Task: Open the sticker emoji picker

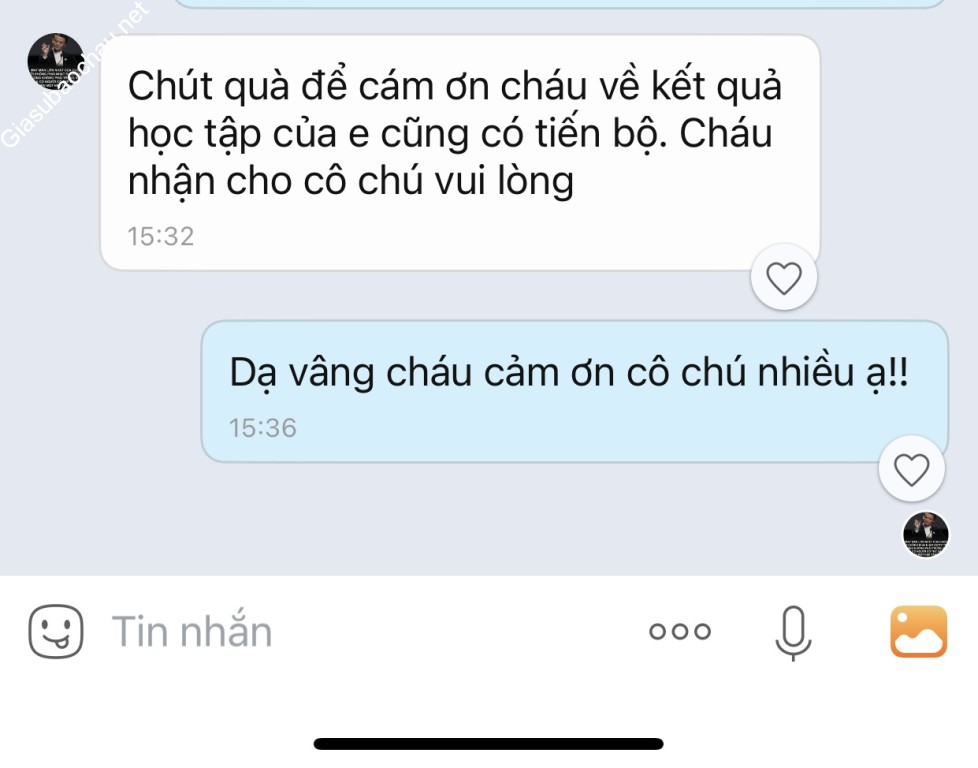Action: 56,631
